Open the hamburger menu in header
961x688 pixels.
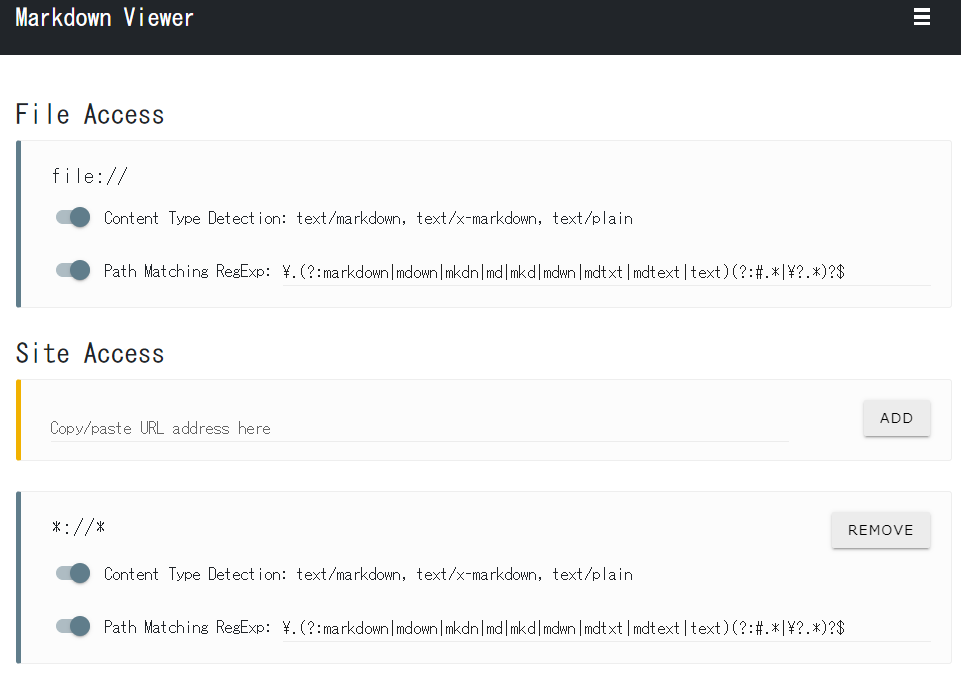click(x=922, y=17)
